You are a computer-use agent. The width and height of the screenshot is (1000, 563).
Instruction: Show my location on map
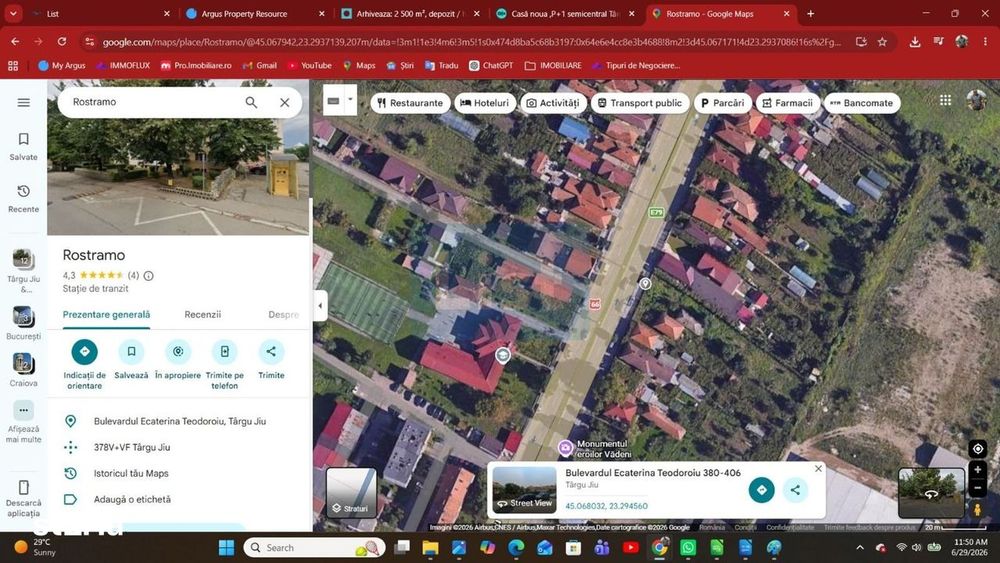(978, 448)
